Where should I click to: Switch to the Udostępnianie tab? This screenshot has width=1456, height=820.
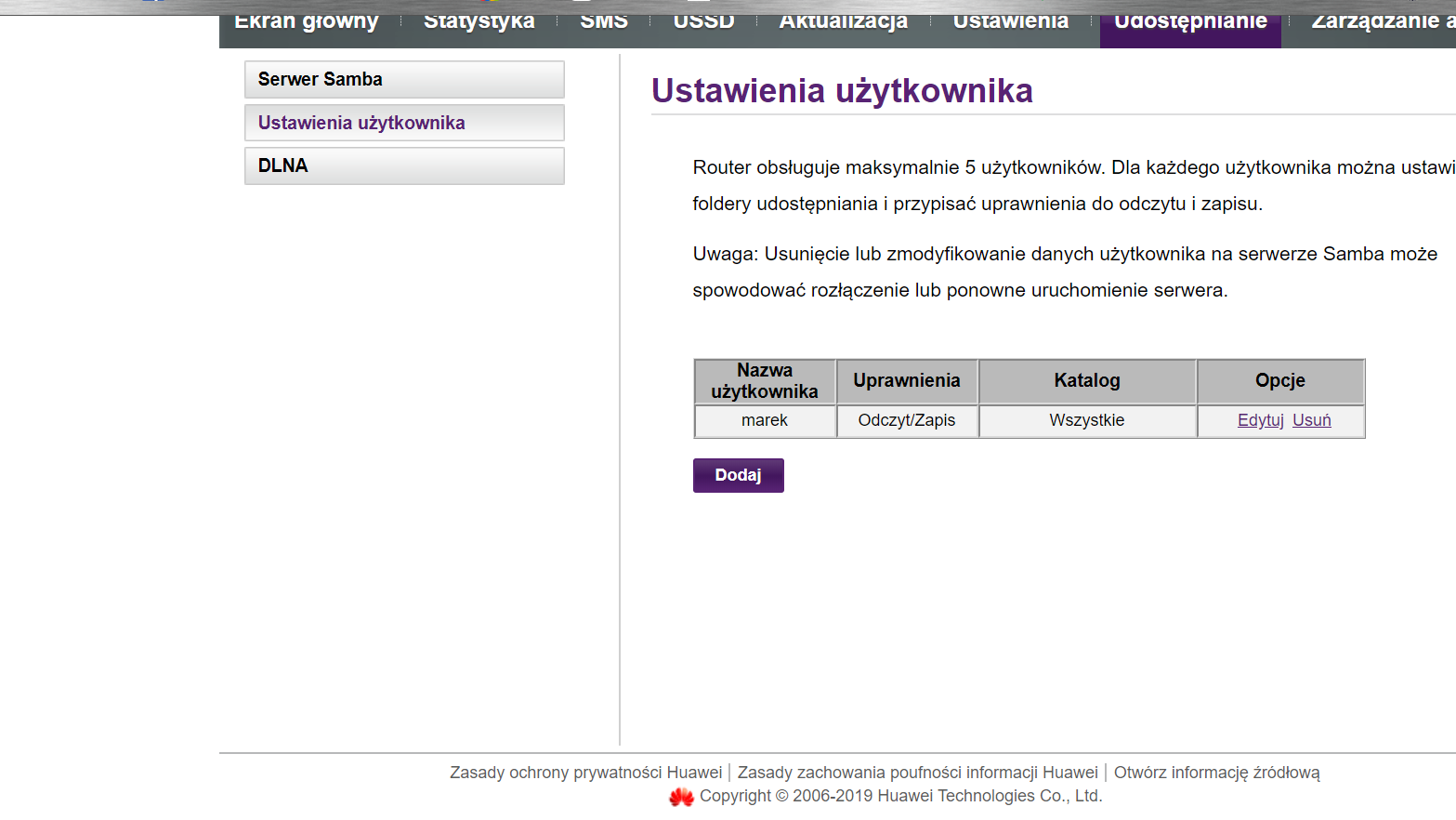[1189, 20]
